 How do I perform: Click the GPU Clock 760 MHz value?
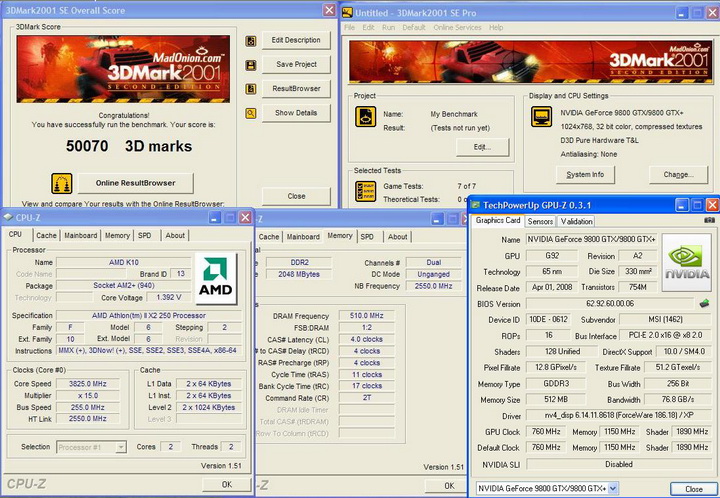pos(546,432)
